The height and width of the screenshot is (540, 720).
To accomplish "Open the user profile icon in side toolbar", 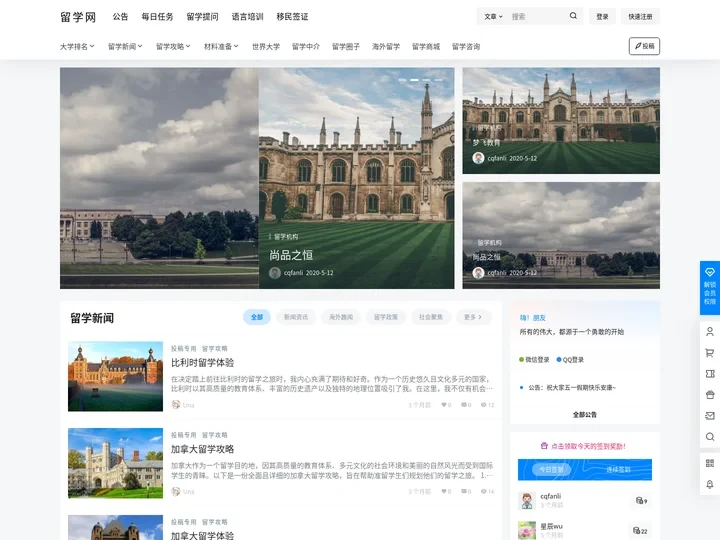I will coord(709,332).
